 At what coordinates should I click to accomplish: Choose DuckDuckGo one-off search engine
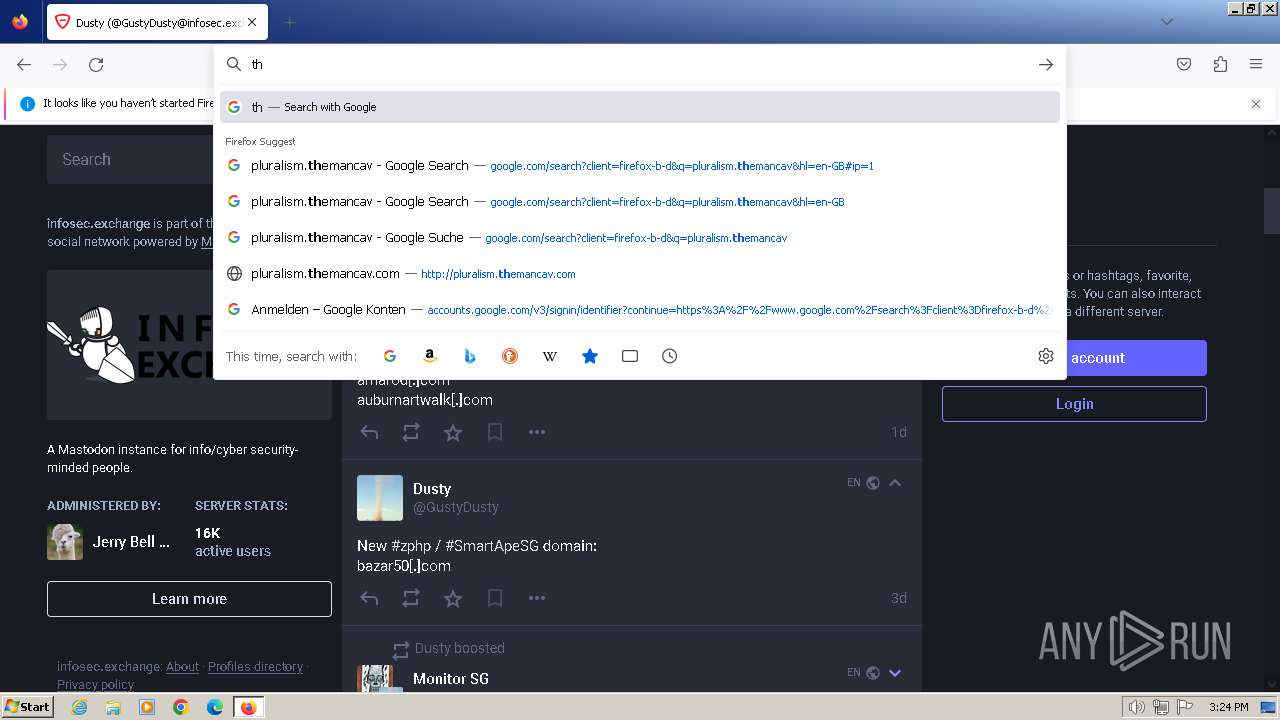click(x=510, y=356)
